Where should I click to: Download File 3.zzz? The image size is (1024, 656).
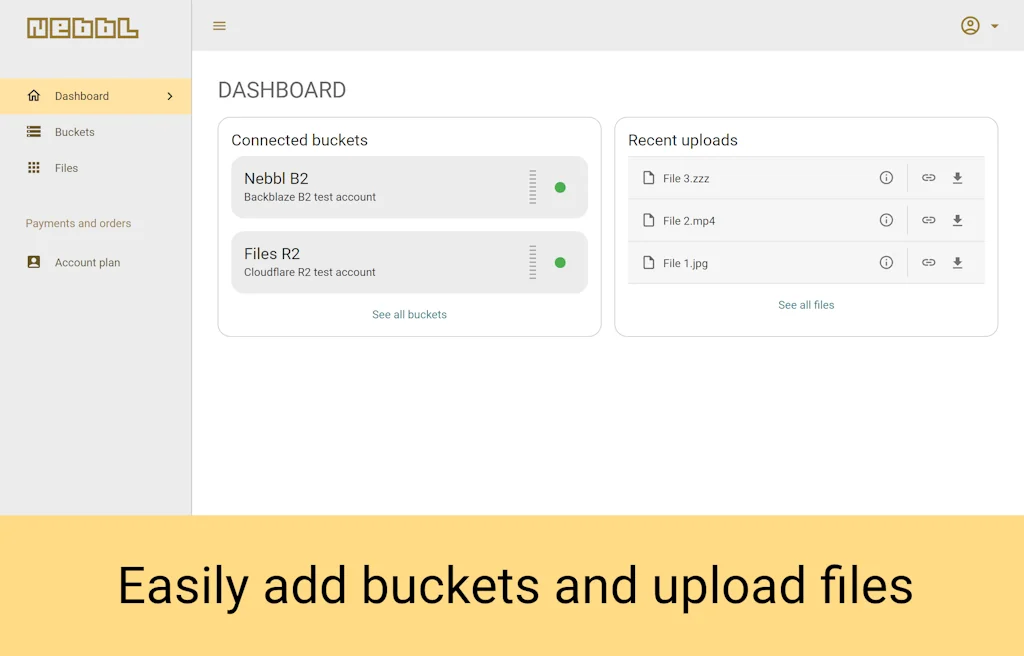(x=957, y=178)
